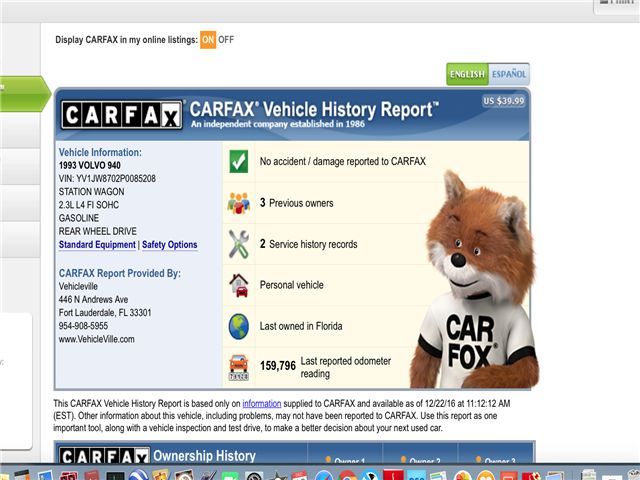This screenshot has width=640, height=480.
Task: Switch the listings display to OFF
Action: click(x=226, y=40)
